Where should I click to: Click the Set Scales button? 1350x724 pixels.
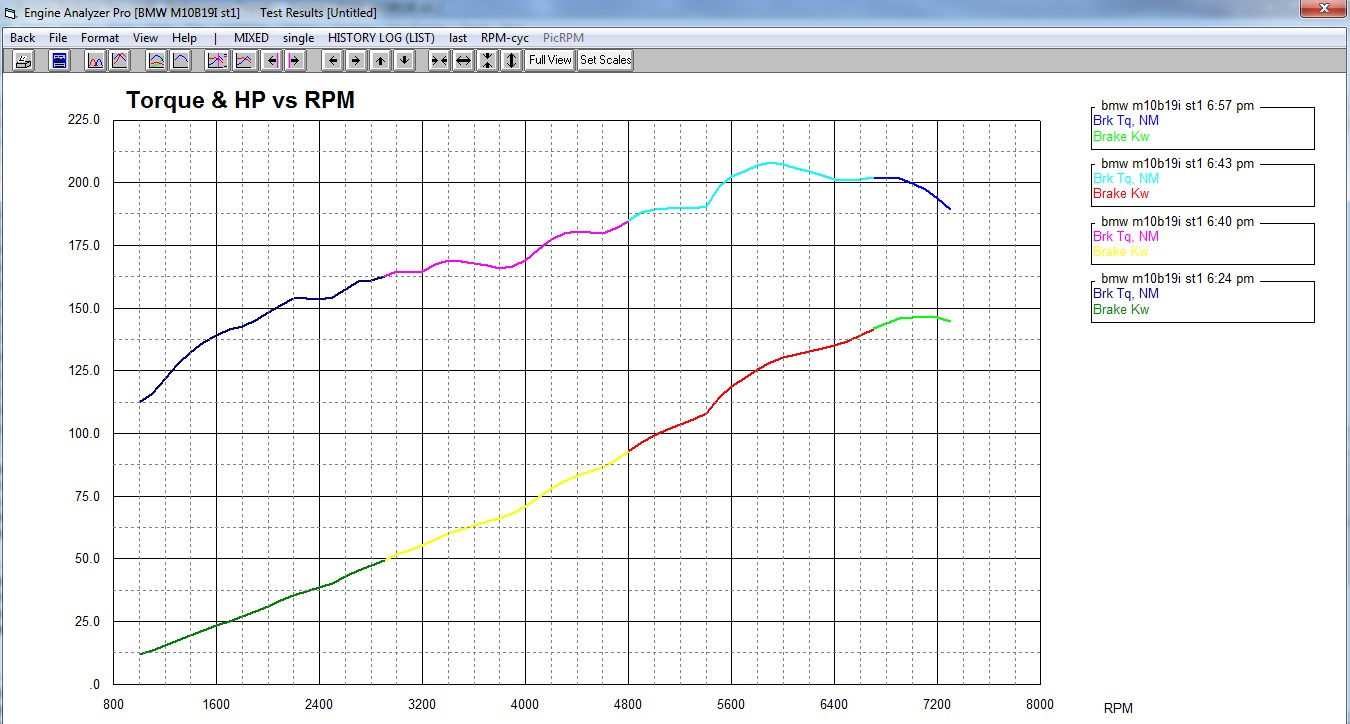pyautogui.click(x=605, y=60)
